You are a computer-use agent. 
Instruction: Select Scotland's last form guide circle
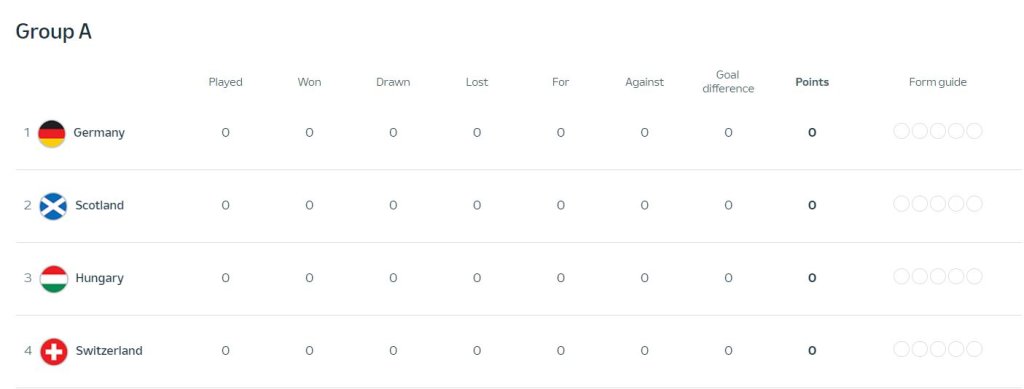click(974, 204)
